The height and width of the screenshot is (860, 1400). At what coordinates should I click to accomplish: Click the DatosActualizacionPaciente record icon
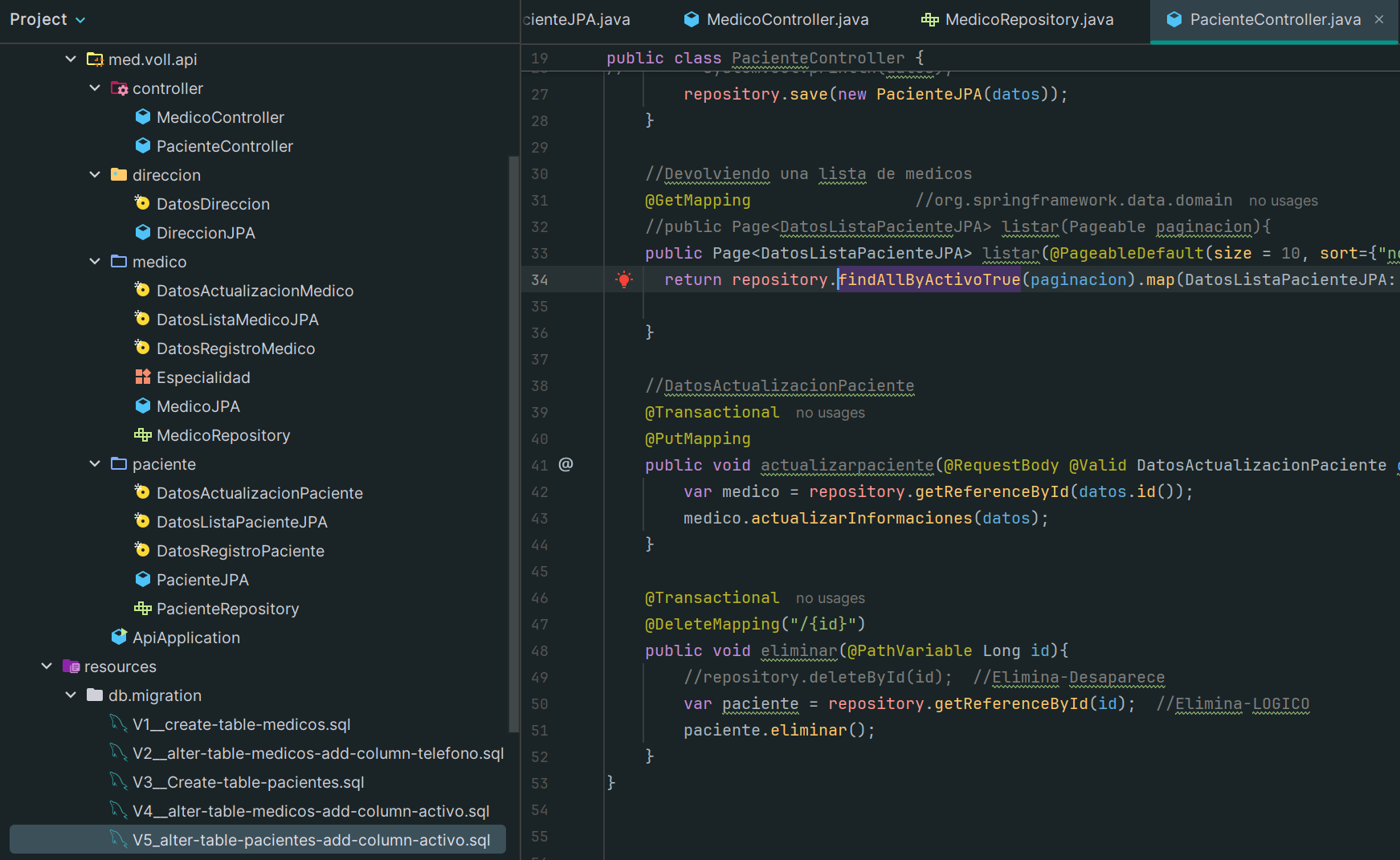click(143, 493)
